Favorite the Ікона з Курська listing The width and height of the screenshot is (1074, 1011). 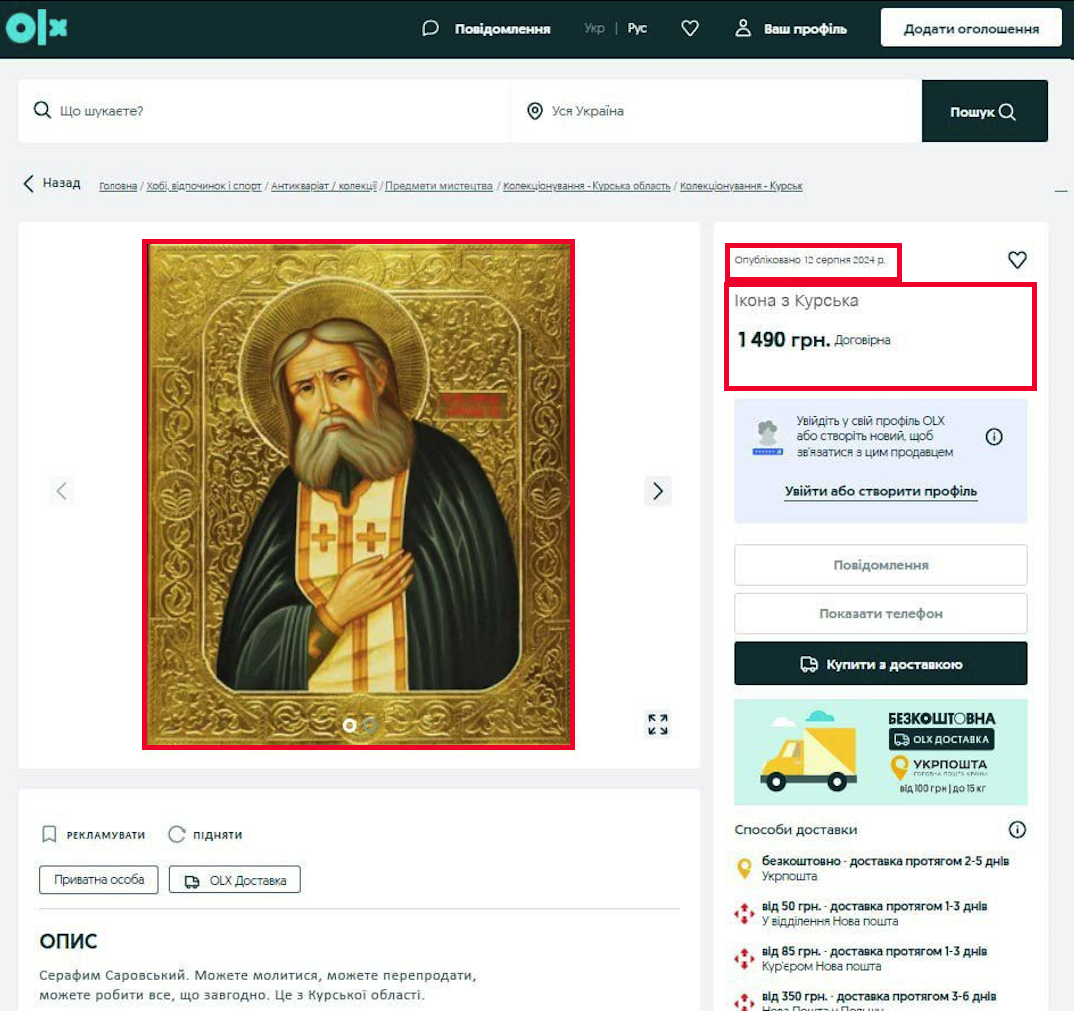point(1017,259)
